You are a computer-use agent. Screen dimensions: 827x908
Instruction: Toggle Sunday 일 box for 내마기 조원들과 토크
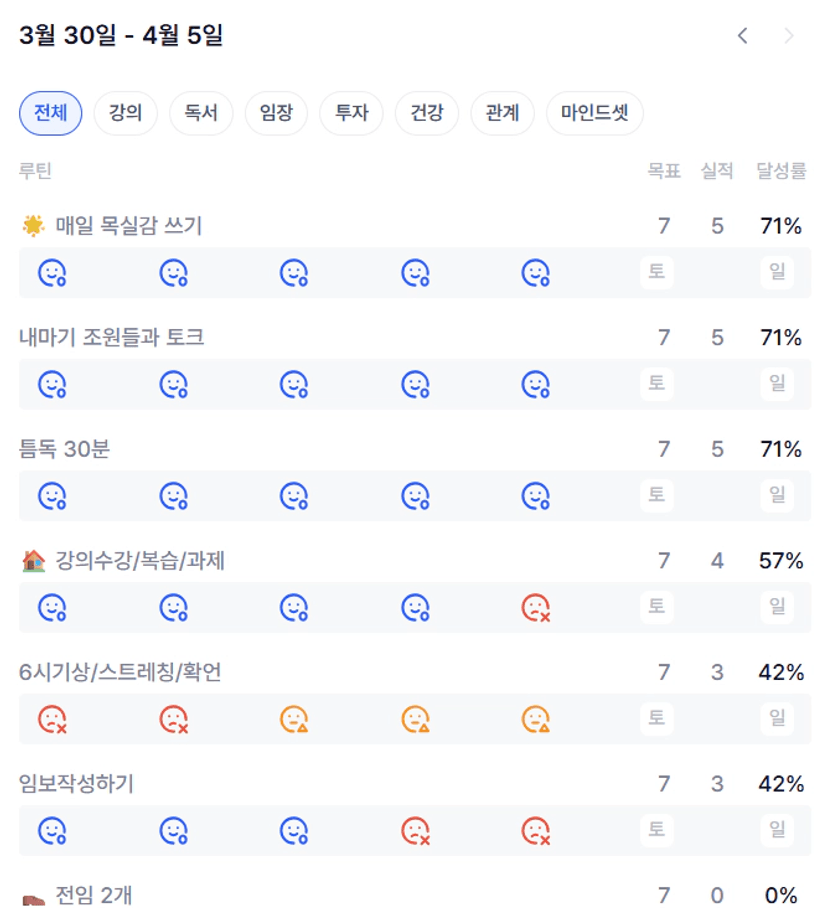777,383
